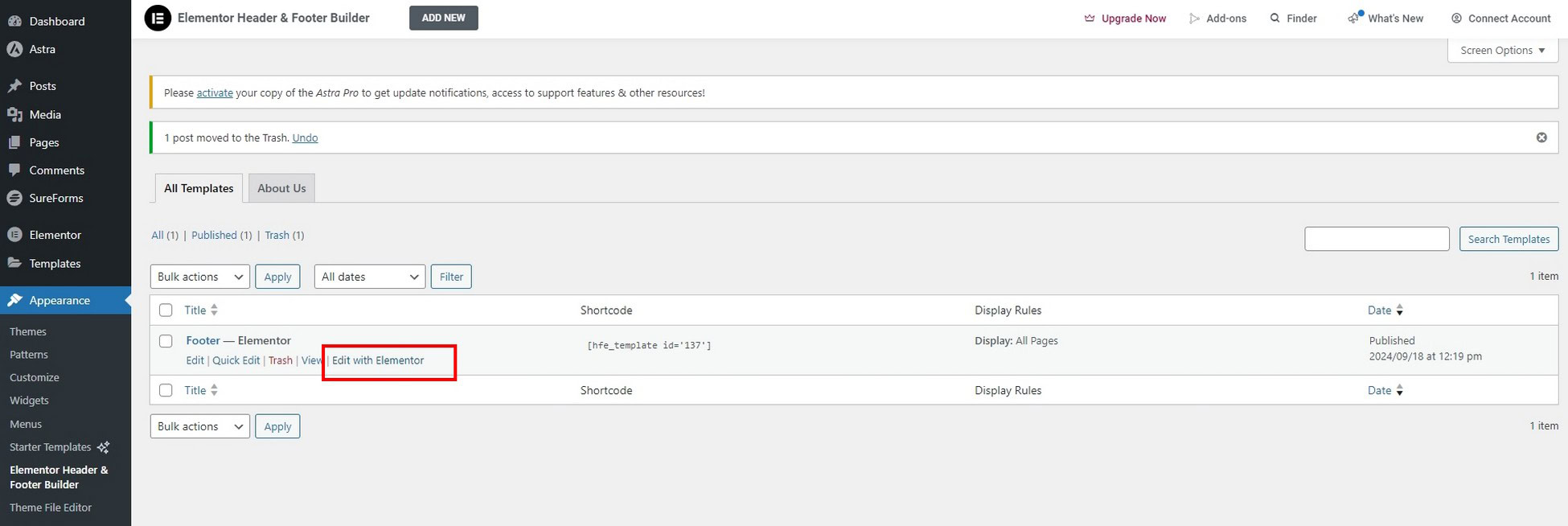This screenshot has width=1568, height=526.
Task: Click the What's New megaphone icon
Action: tap(1355, 17)
